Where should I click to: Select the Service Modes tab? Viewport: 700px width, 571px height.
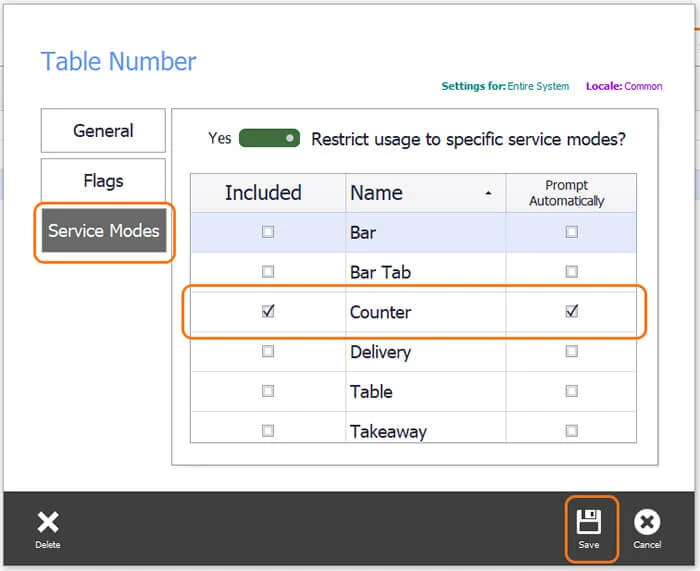point(104,231)
